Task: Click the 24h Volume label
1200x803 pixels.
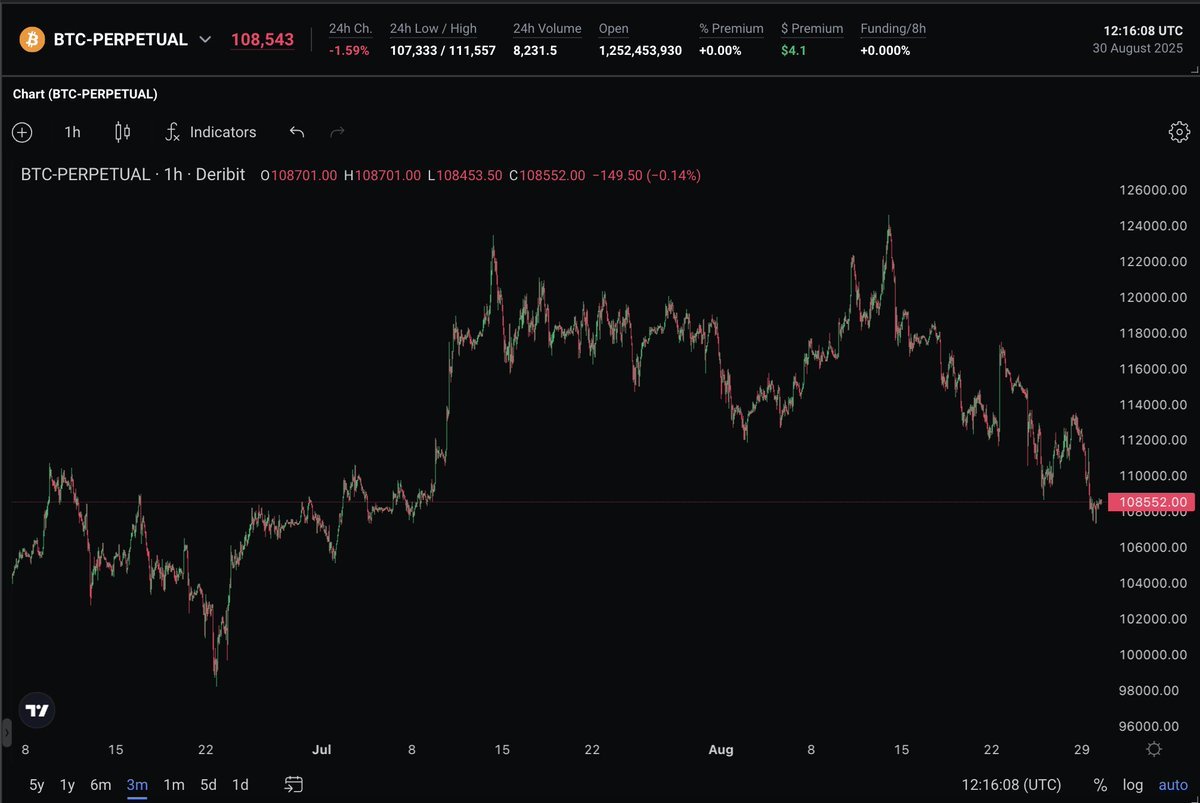Action: (547, 29)
